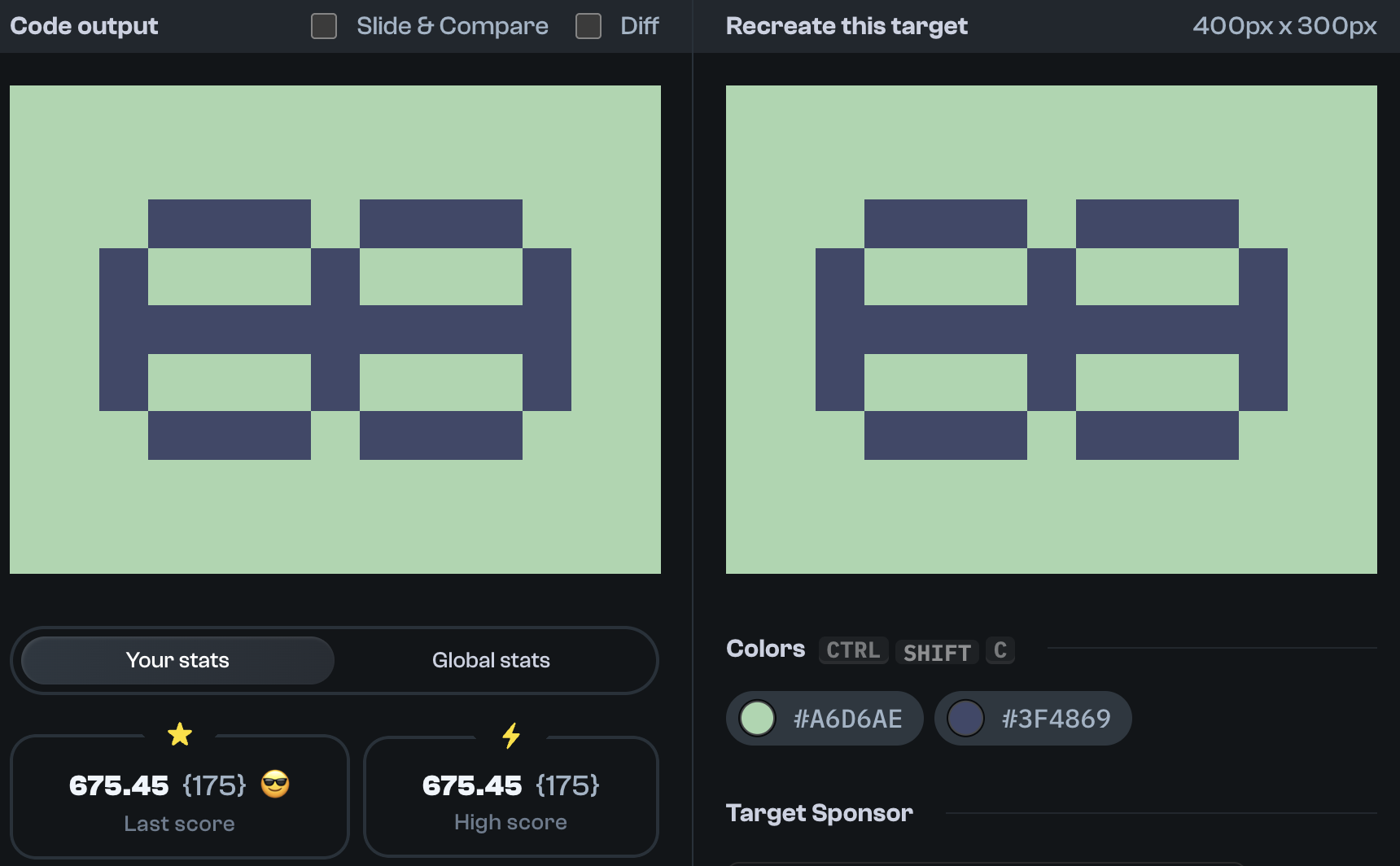The width and height of the screenshot is (1400, 866).
Task: Click the C shortcut key badge
Action: coord(1000,649)
